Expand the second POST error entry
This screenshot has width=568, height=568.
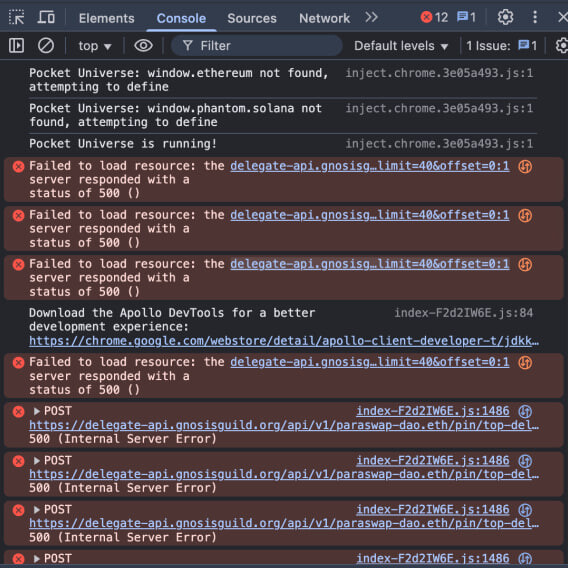[37, 460]
